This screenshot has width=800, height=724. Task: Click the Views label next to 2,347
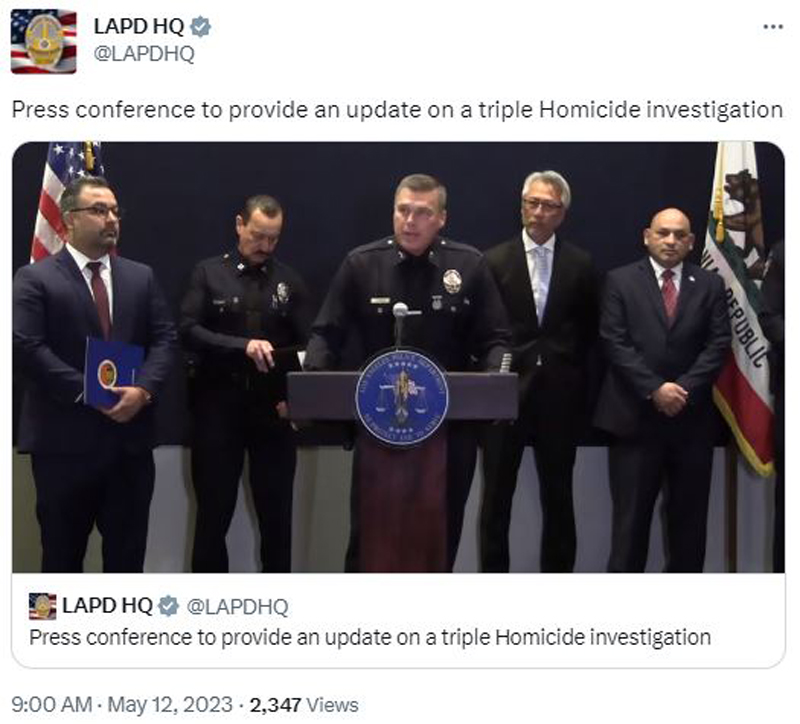click(x=332, y=705)
